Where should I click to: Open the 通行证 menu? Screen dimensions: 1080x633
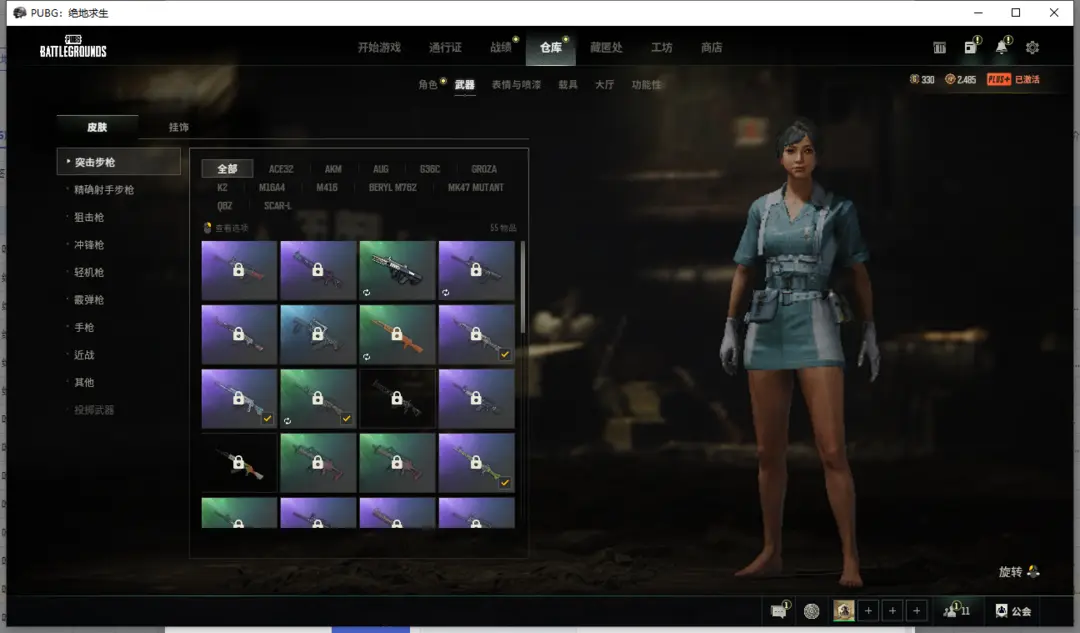coord(445,48)
